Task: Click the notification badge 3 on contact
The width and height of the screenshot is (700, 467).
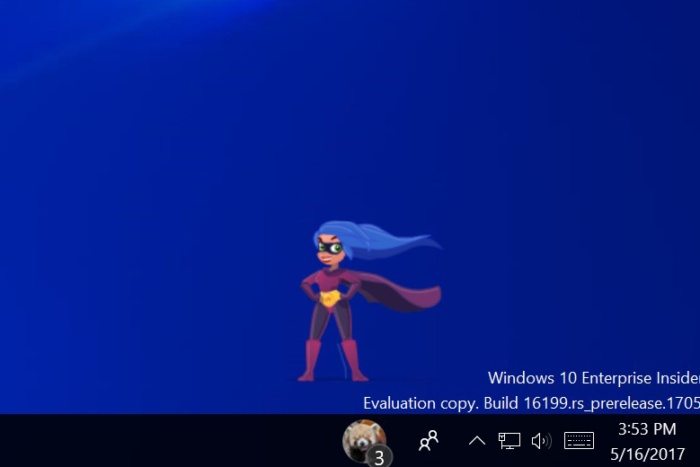Action: coord(379,457)
